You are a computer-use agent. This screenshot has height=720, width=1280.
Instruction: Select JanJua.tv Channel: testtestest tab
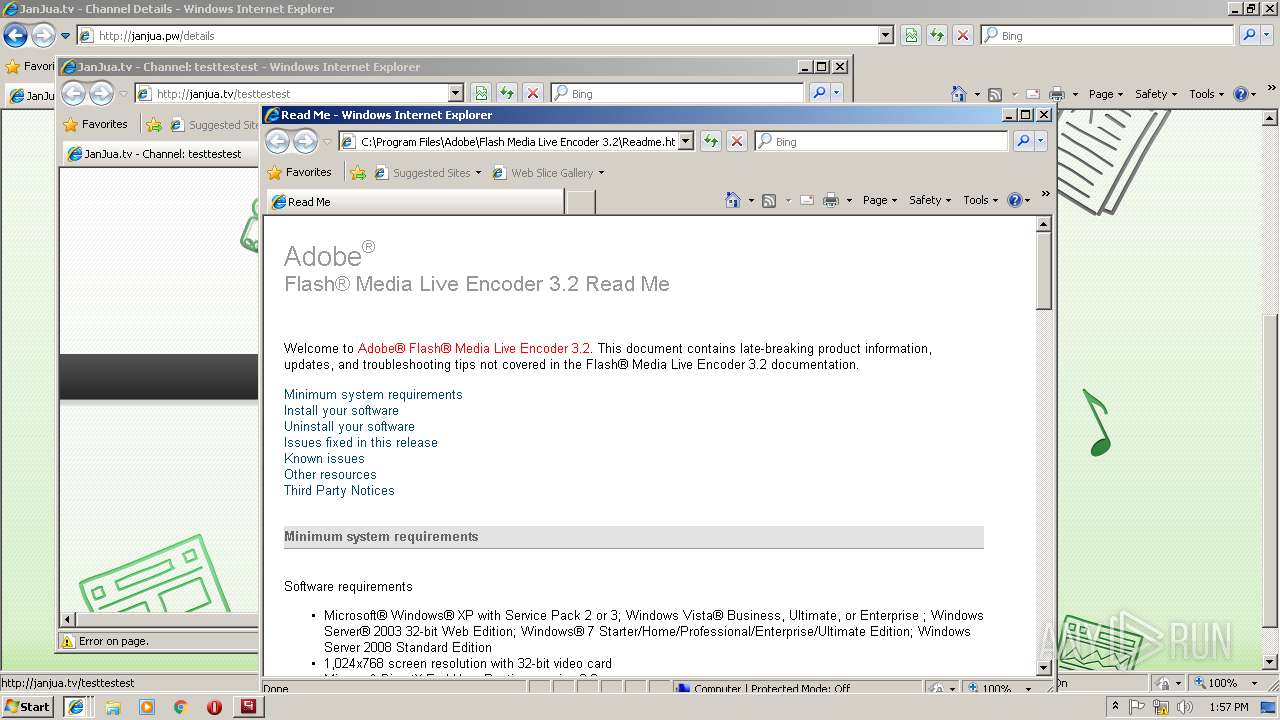click(160, 154)
